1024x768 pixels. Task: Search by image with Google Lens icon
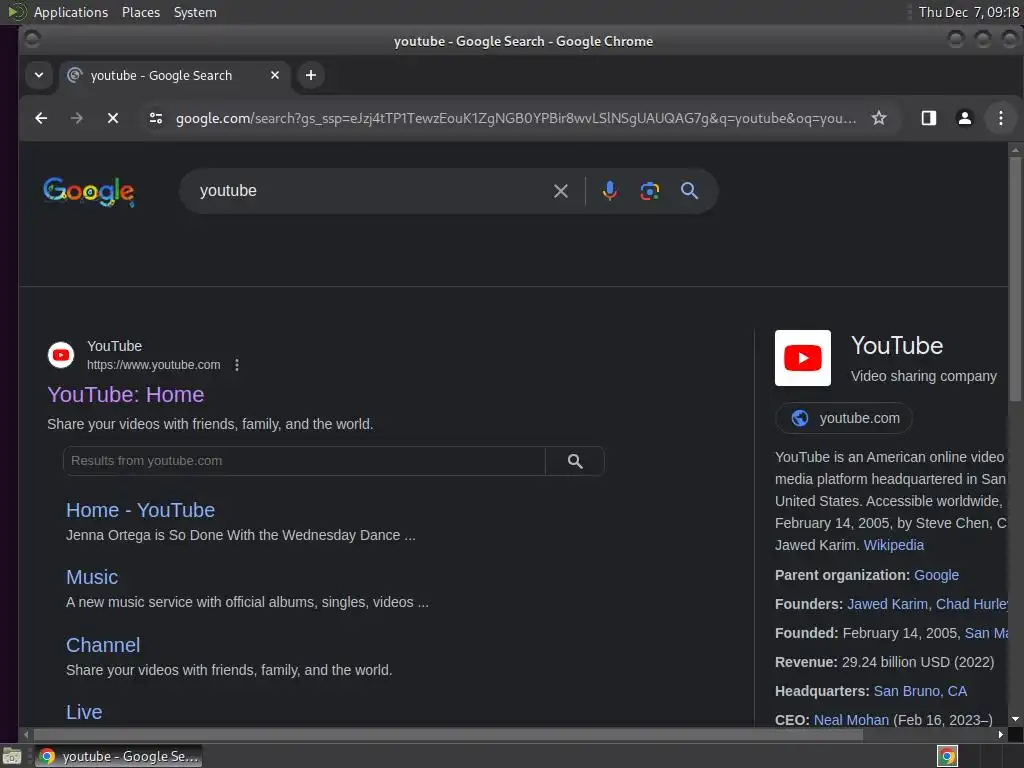(x=650, y=191)
